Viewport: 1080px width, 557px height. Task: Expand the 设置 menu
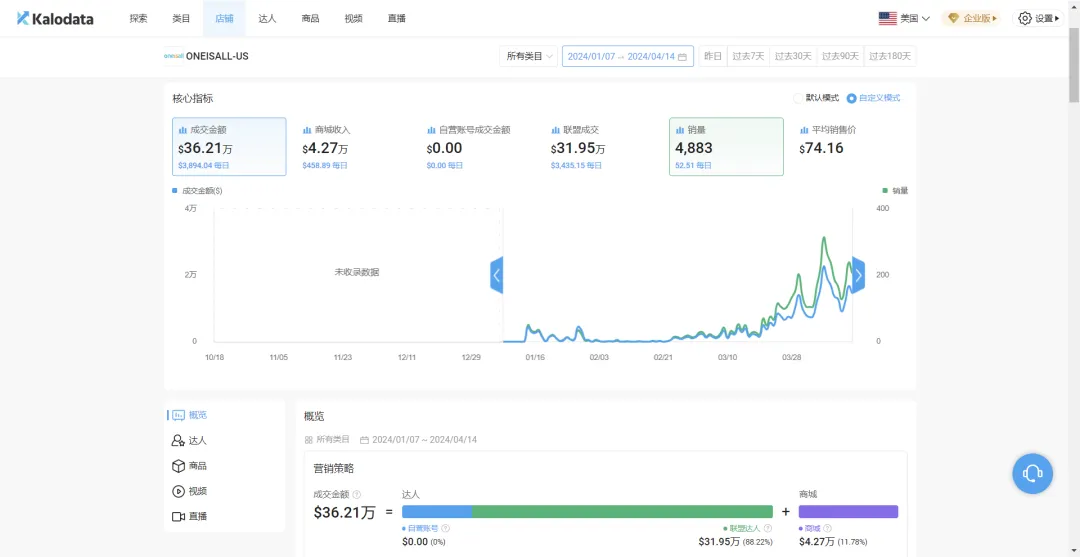pos(1046,18)
